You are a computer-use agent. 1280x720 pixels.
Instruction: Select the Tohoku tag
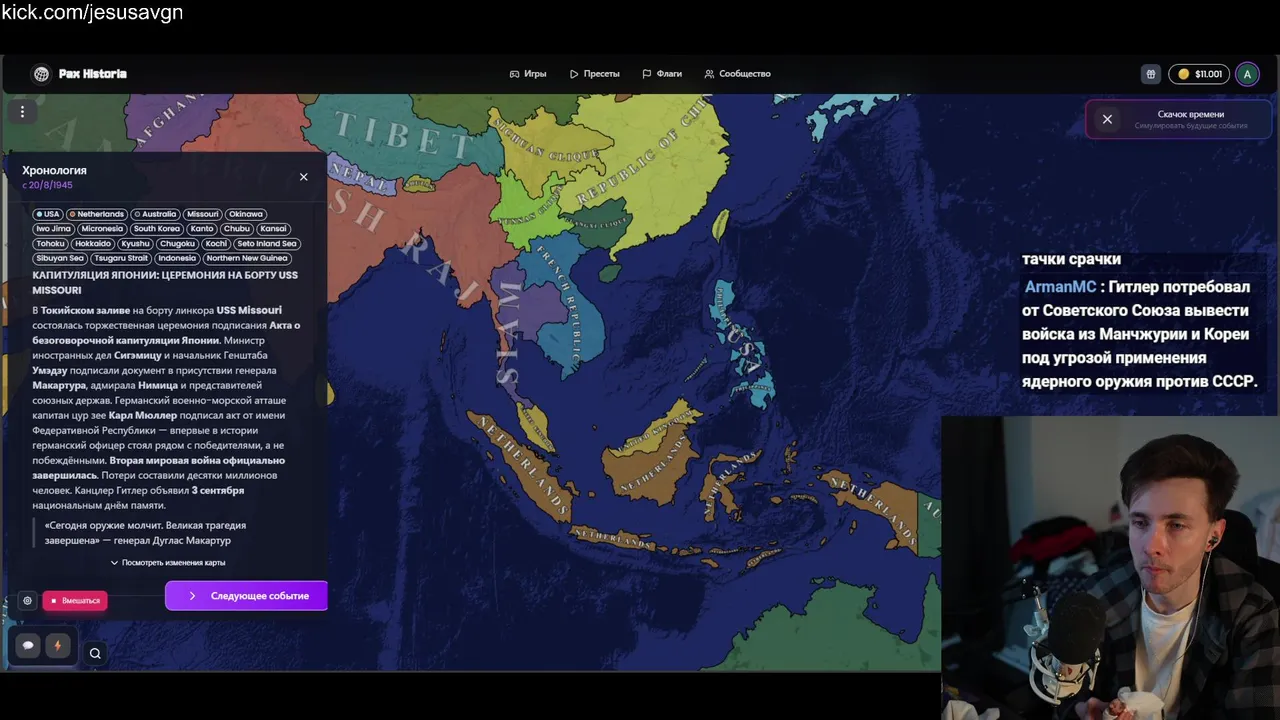[x=50, y=244]
